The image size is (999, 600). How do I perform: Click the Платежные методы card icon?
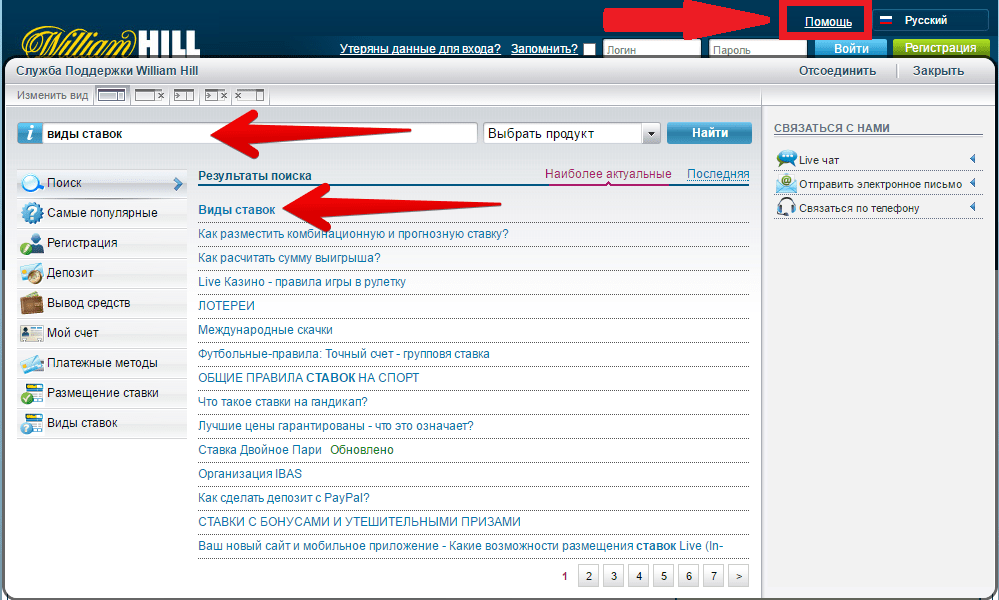tap(31, 363)
